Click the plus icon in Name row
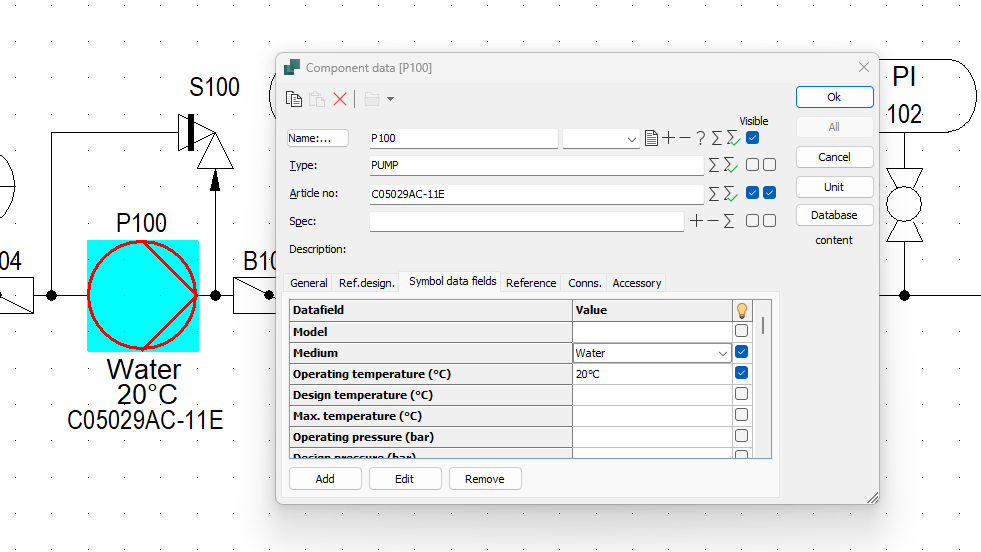Screen dimensions: 981x552 668,138
